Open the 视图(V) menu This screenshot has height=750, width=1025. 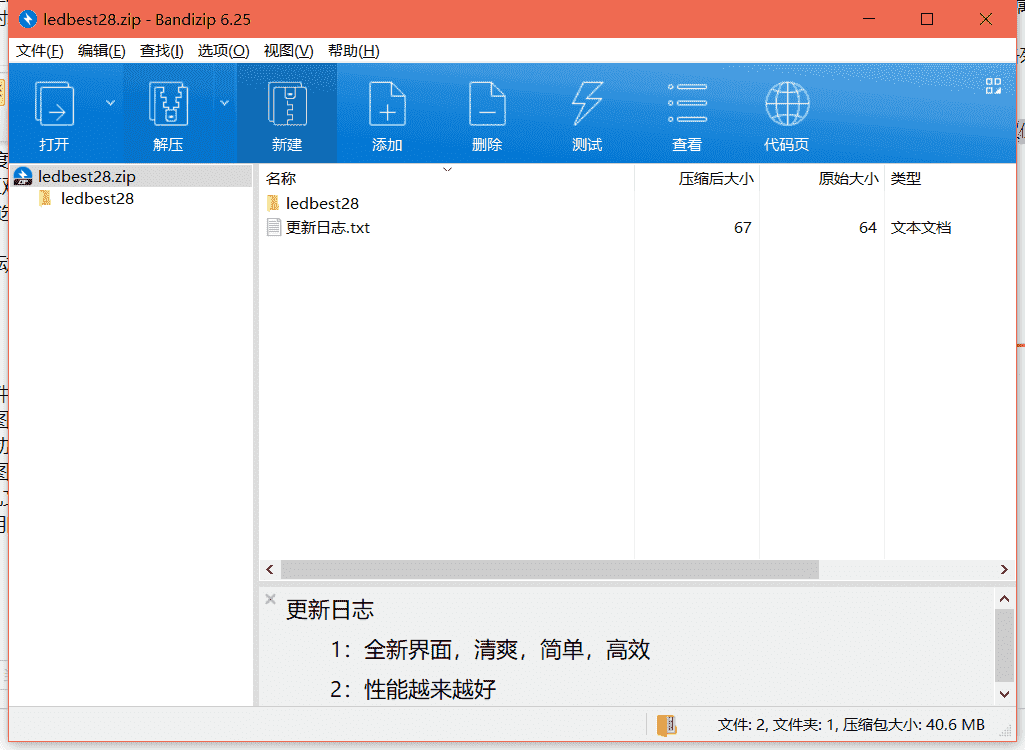(x=288, y=51)
